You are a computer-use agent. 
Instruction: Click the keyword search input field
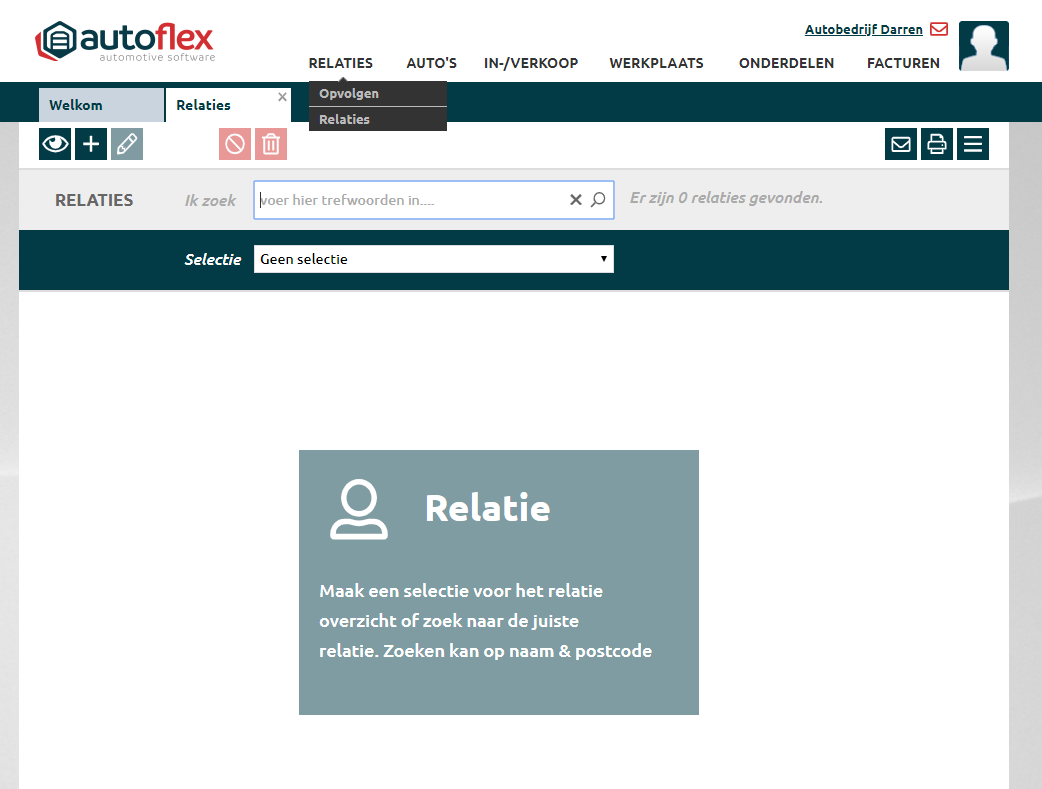point(410,200)
